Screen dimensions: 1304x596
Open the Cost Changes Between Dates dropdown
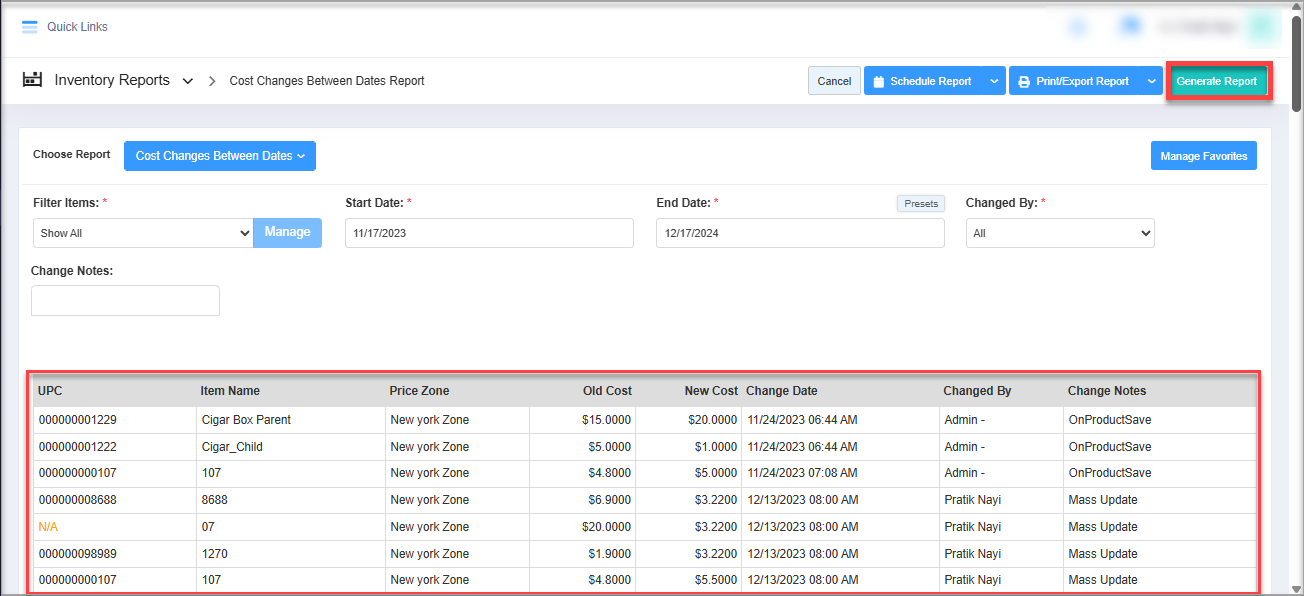[x=219, y=156]
